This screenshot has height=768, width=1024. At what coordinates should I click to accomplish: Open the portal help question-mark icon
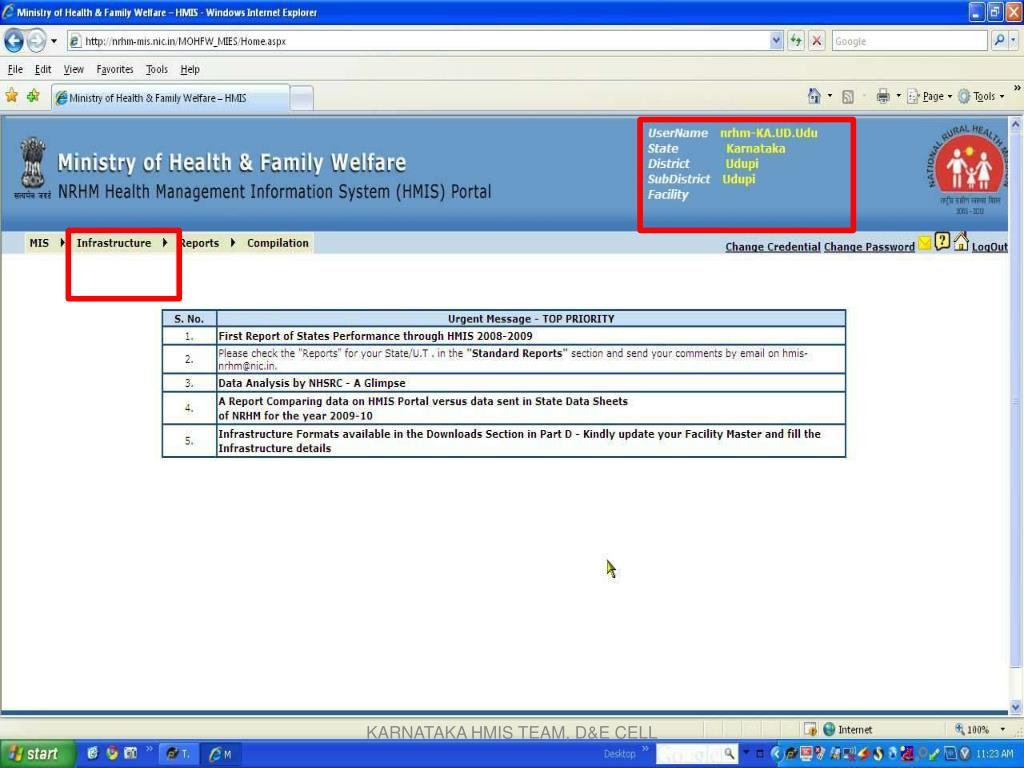942,241
